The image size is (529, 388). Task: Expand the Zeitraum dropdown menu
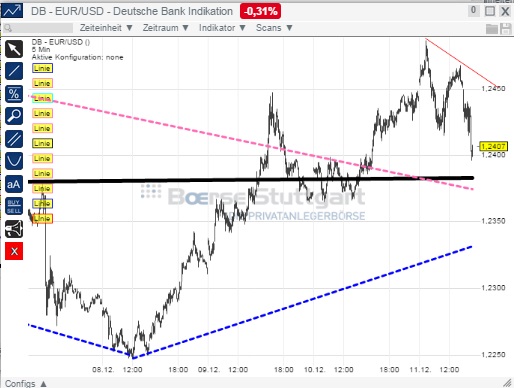click(x=165, y=28)
